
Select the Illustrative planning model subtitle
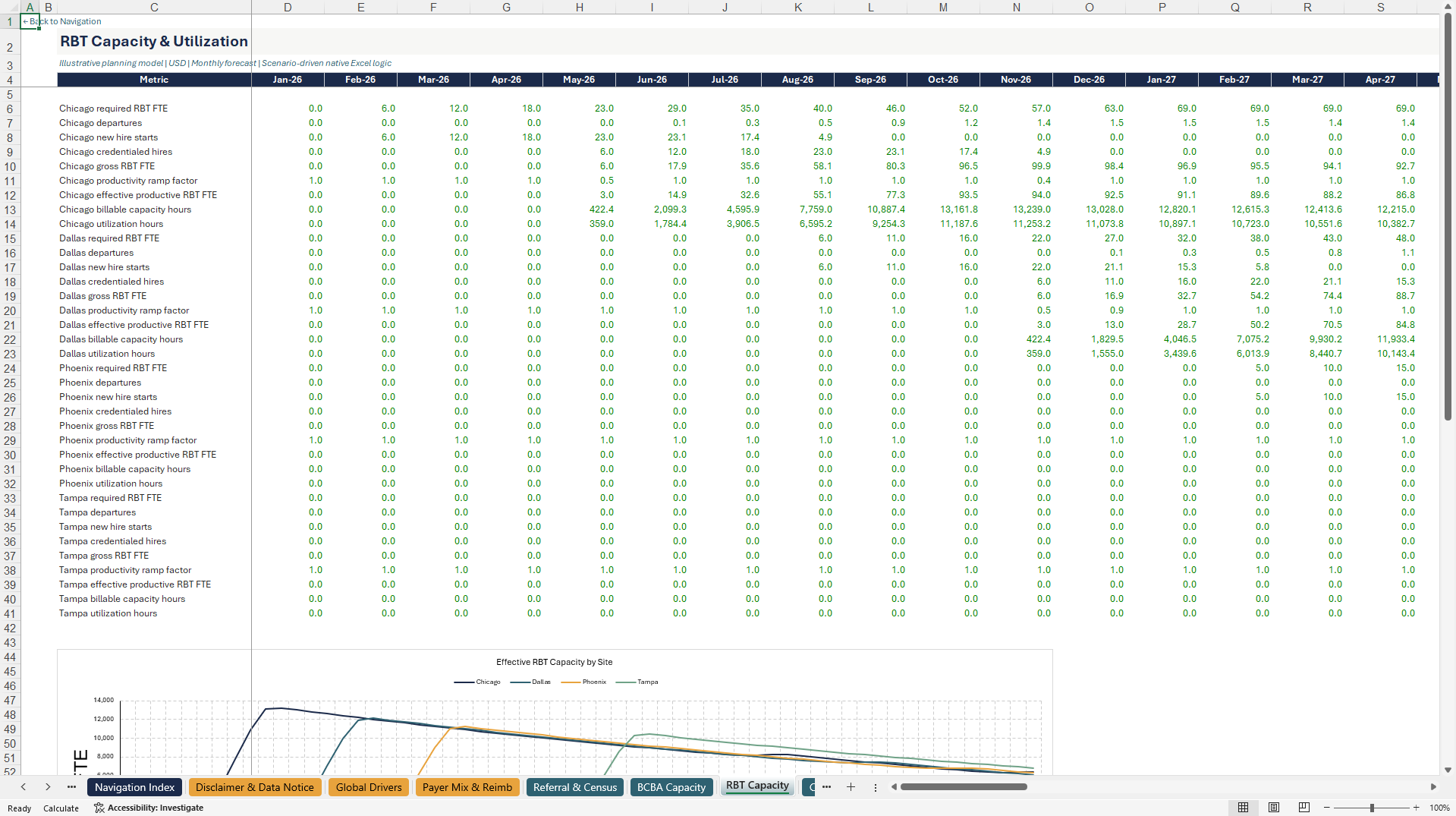(x=225, y=63)
